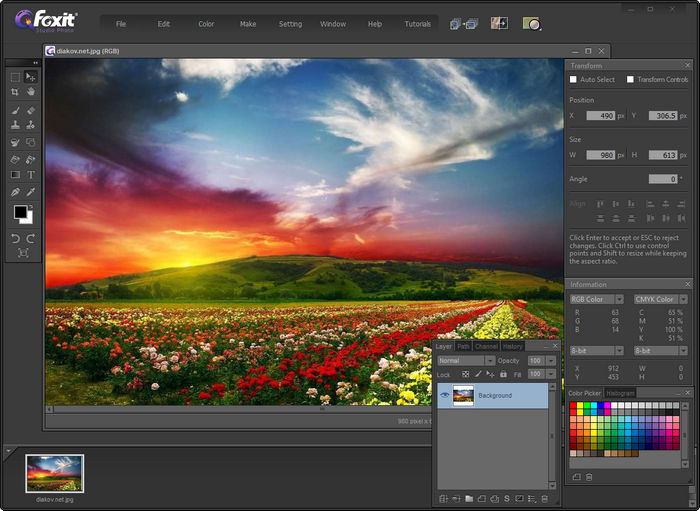This screenshot has width=700, height=511.
Task: Open the Tutorials menu
Action: [417, 23]
